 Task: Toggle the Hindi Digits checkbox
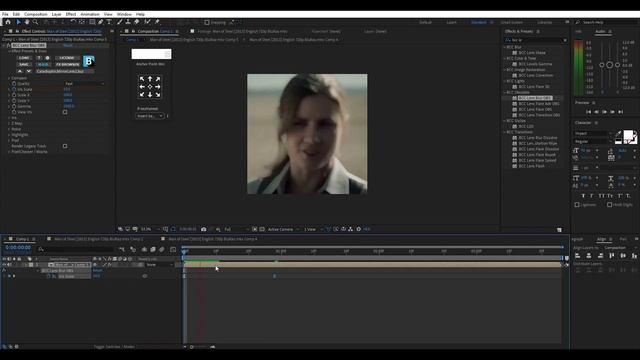pyautogui.click(x=609, y=205)
